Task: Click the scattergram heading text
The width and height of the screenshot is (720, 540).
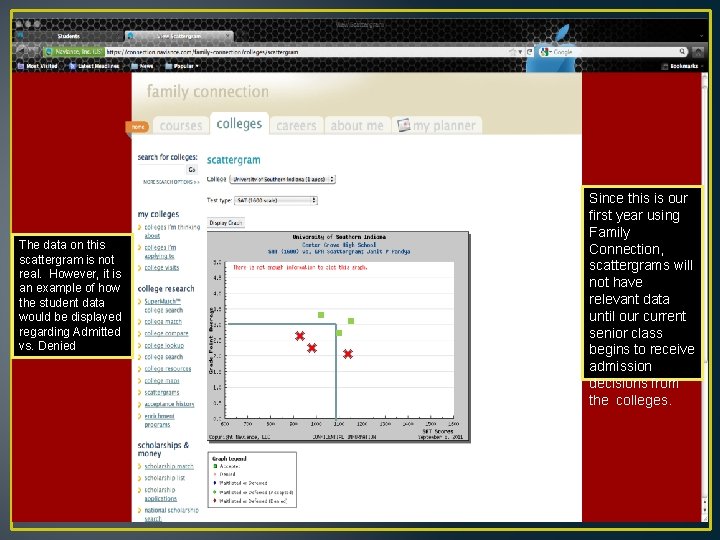Action: coord(233,160)
